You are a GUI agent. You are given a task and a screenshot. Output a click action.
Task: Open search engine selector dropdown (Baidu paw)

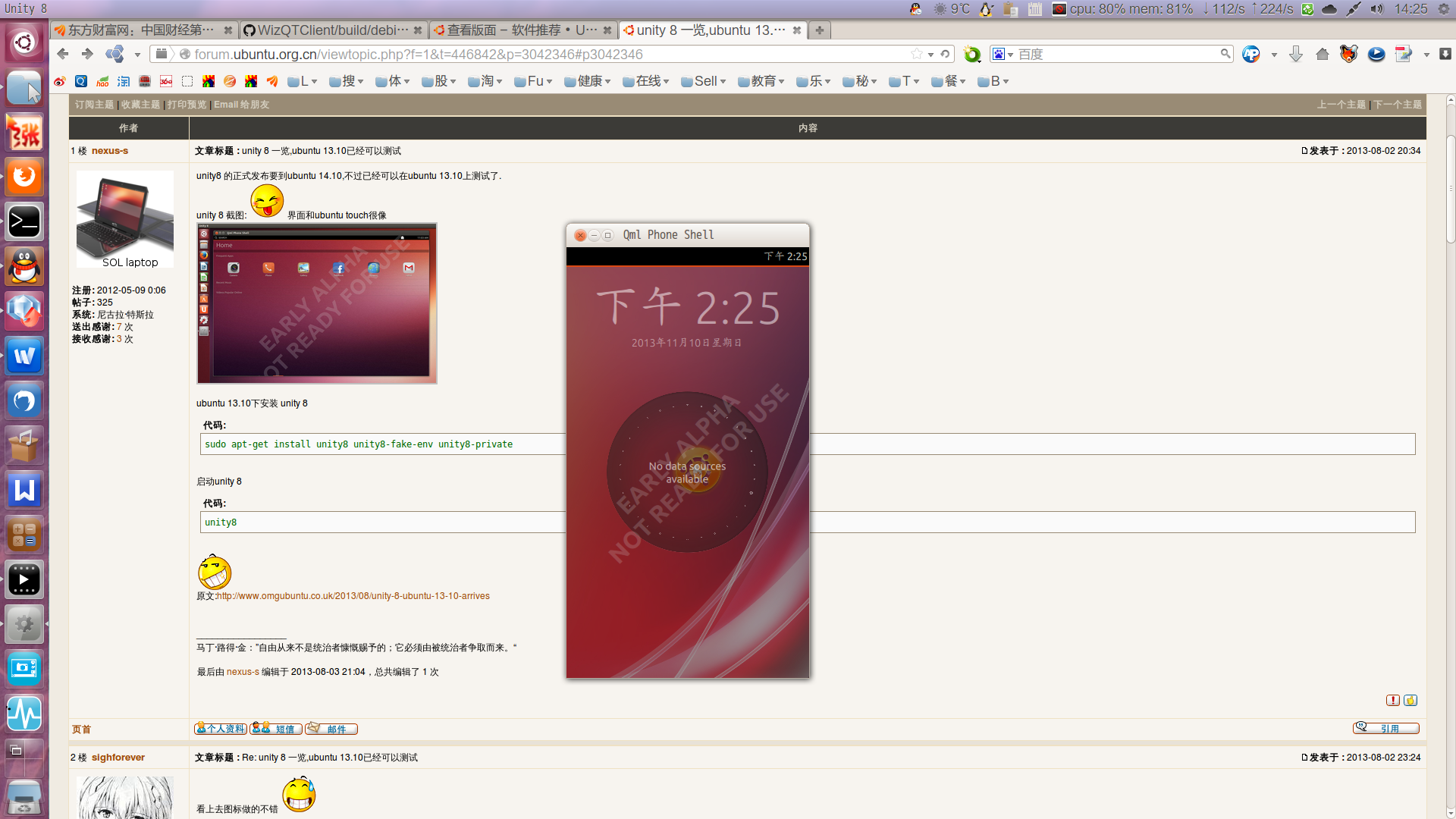[x=1003, y=54]
